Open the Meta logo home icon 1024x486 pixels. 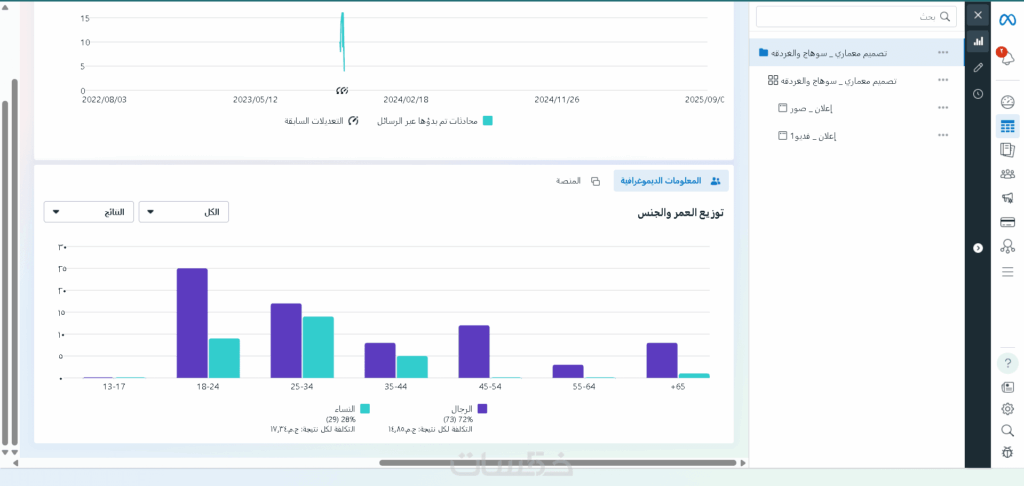(x=1008, y=20)
